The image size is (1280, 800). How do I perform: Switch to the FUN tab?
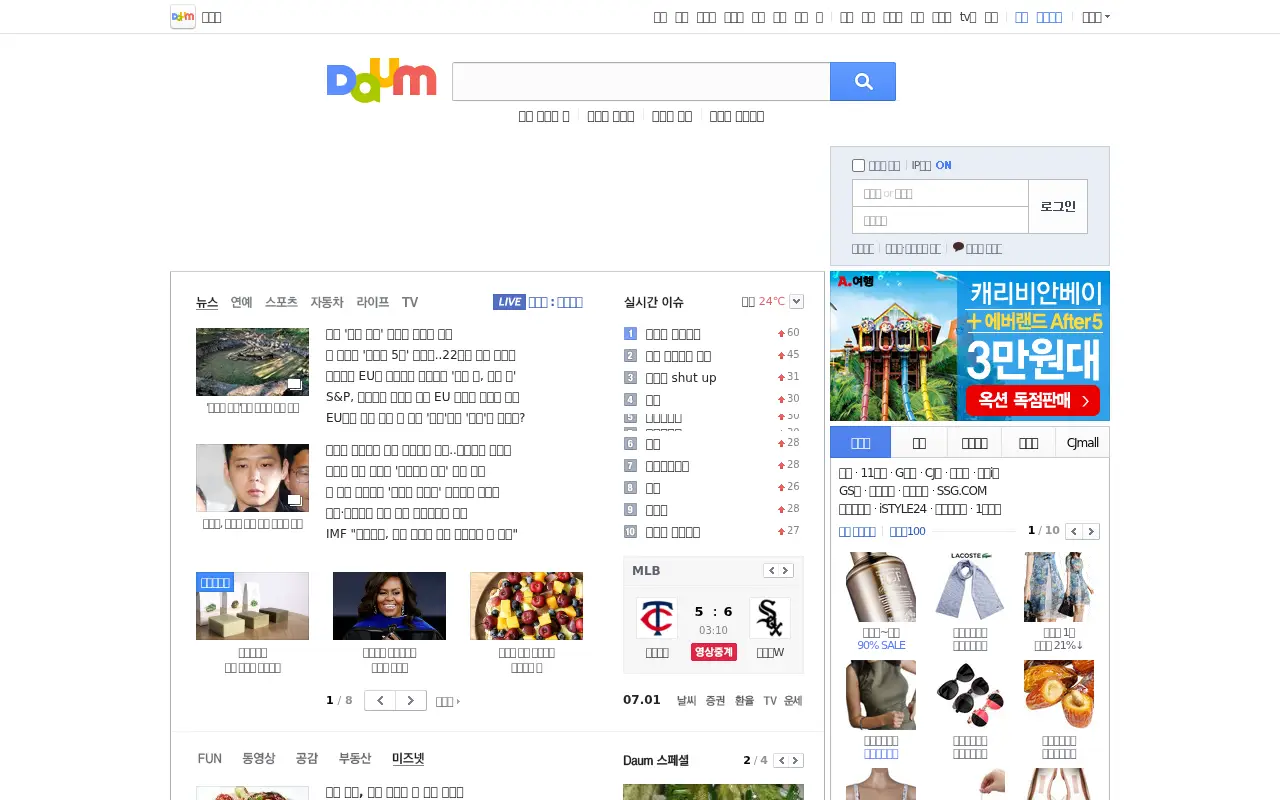tap(210, 759)
